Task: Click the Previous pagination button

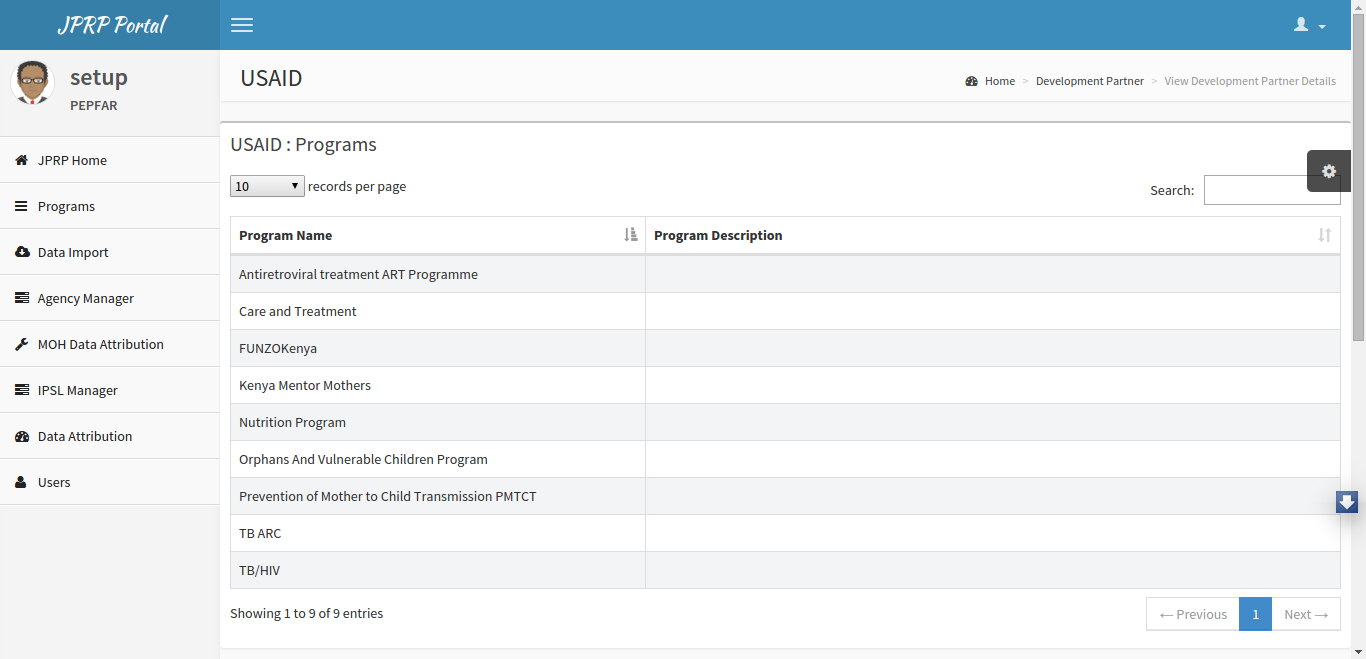Action: pos(1193,614)
